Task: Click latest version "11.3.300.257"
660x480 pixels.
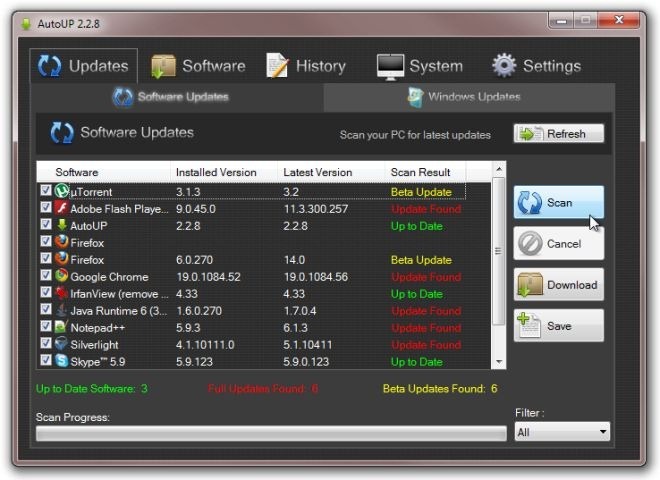Action: [316, 209]
